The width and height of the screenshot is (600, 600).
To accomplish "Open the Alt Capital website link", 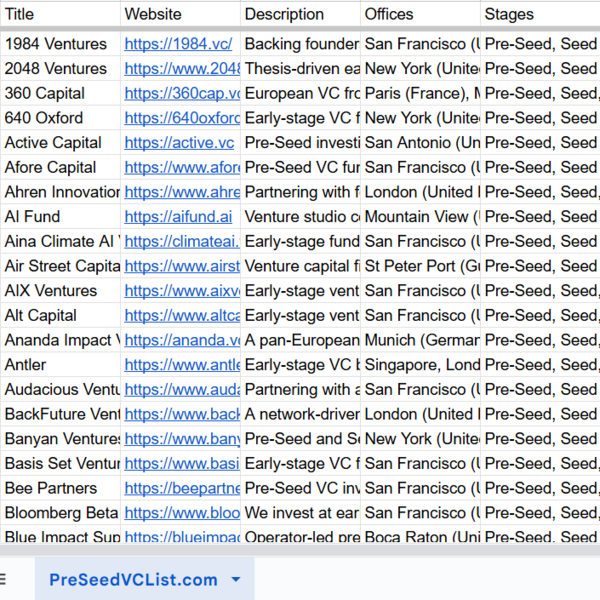I will (182, 315).
